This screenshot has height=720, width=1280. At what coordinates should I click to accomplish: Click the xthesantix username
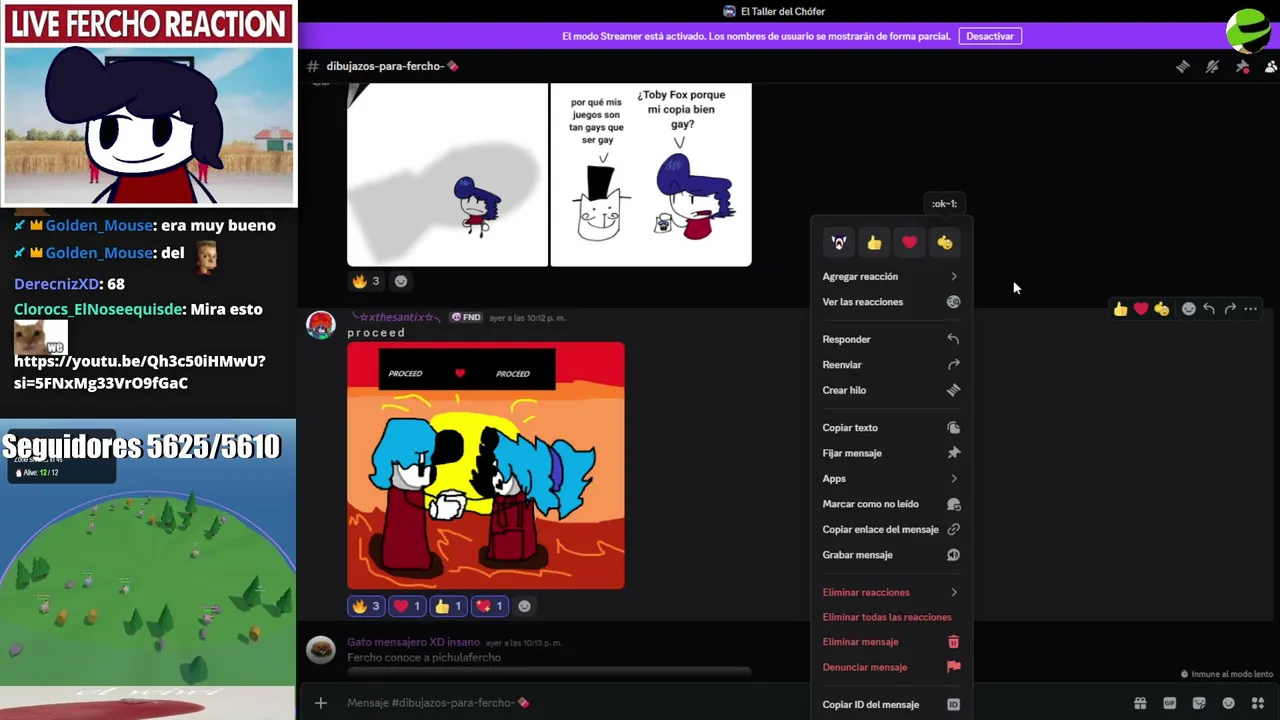(x=394, y=317)
